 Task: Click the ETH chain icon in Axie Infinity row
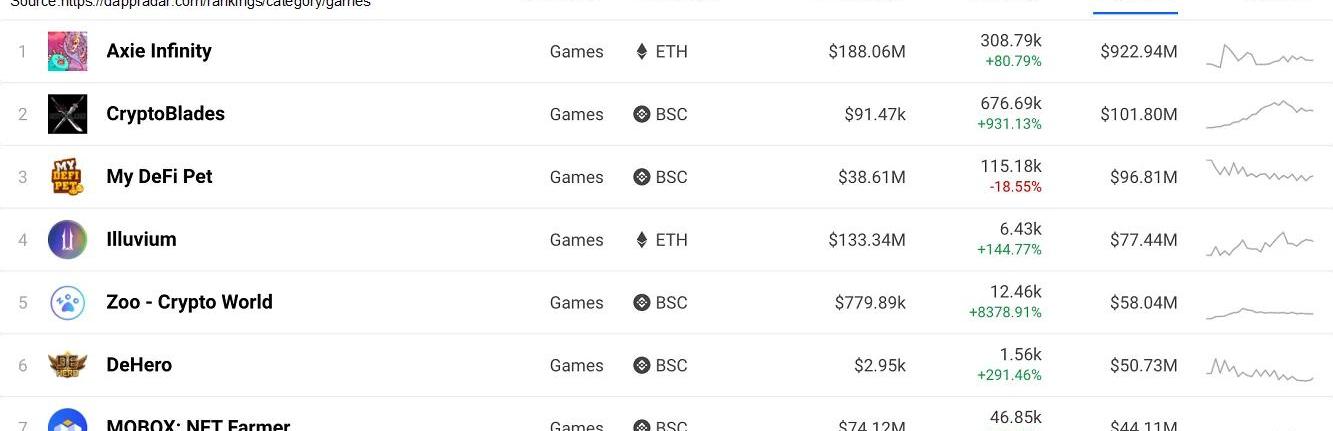642,51
